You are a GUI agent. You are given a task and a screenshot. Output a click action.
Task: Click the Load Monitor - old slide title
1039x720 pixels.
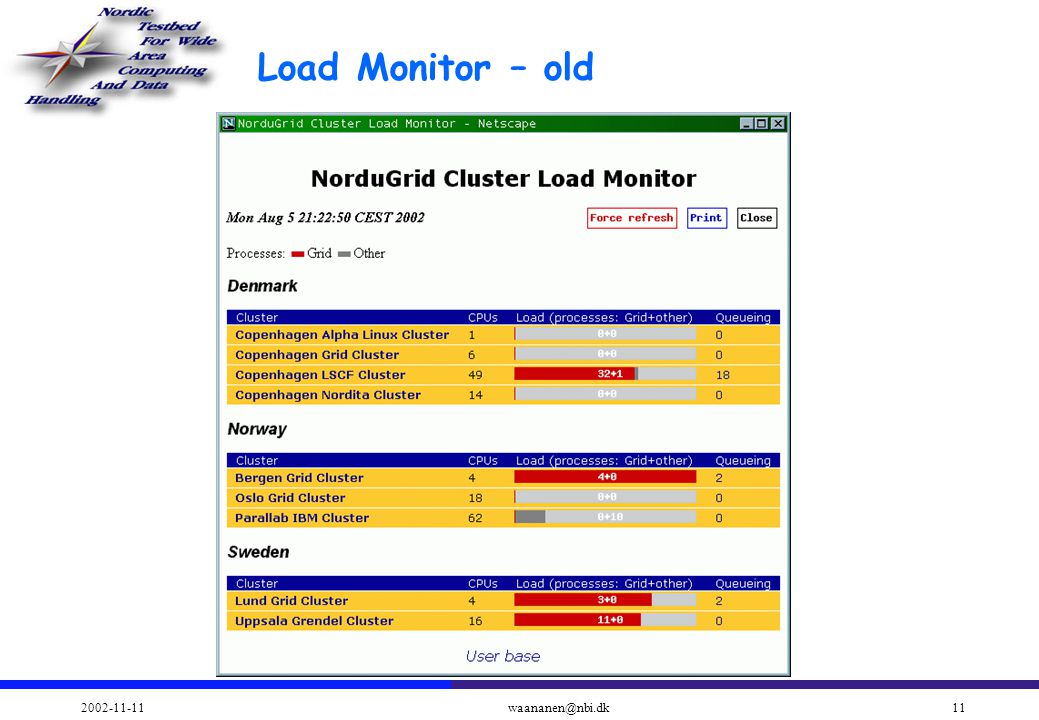point(425,67)
